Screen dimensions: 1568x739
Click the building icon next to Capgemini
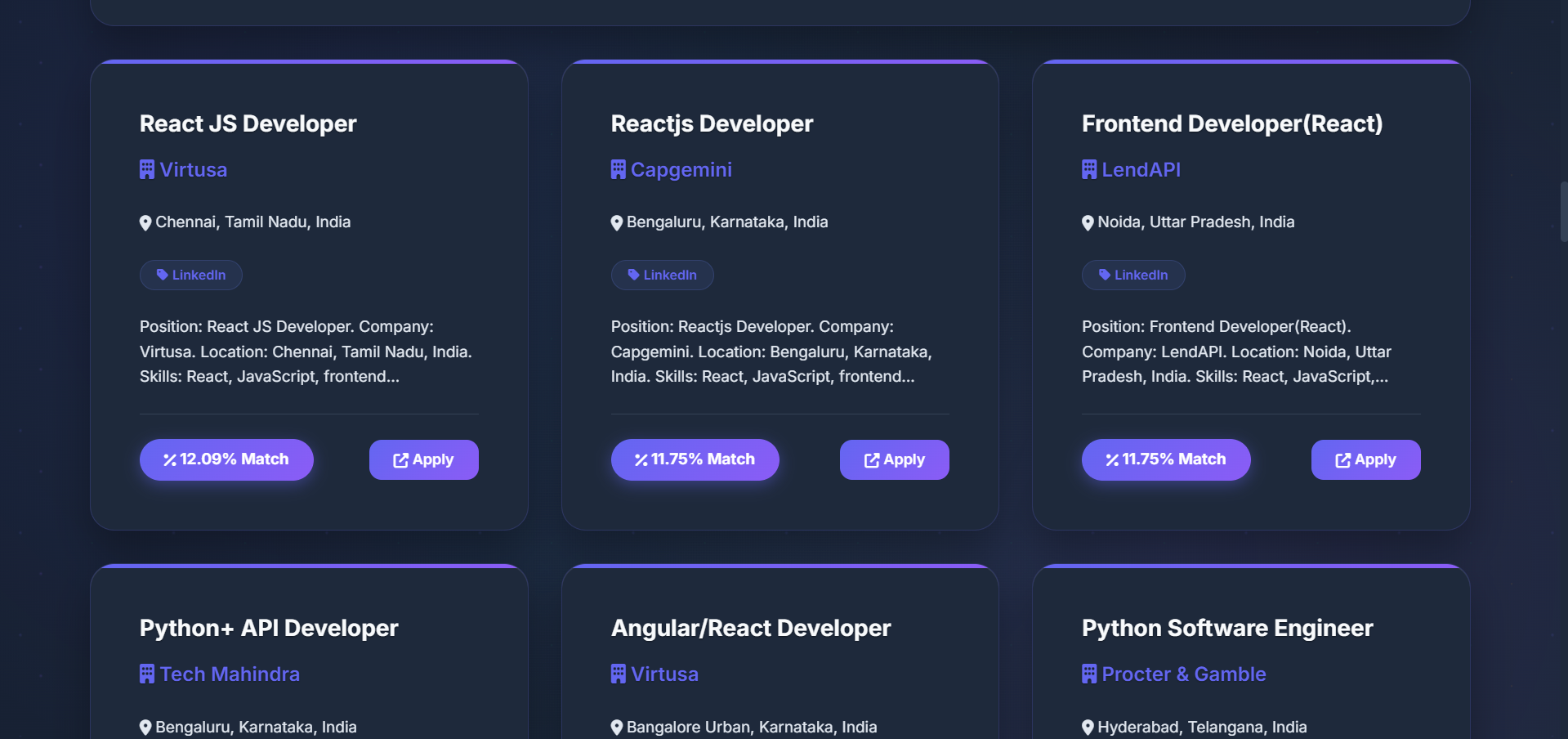tap(619, 169)
